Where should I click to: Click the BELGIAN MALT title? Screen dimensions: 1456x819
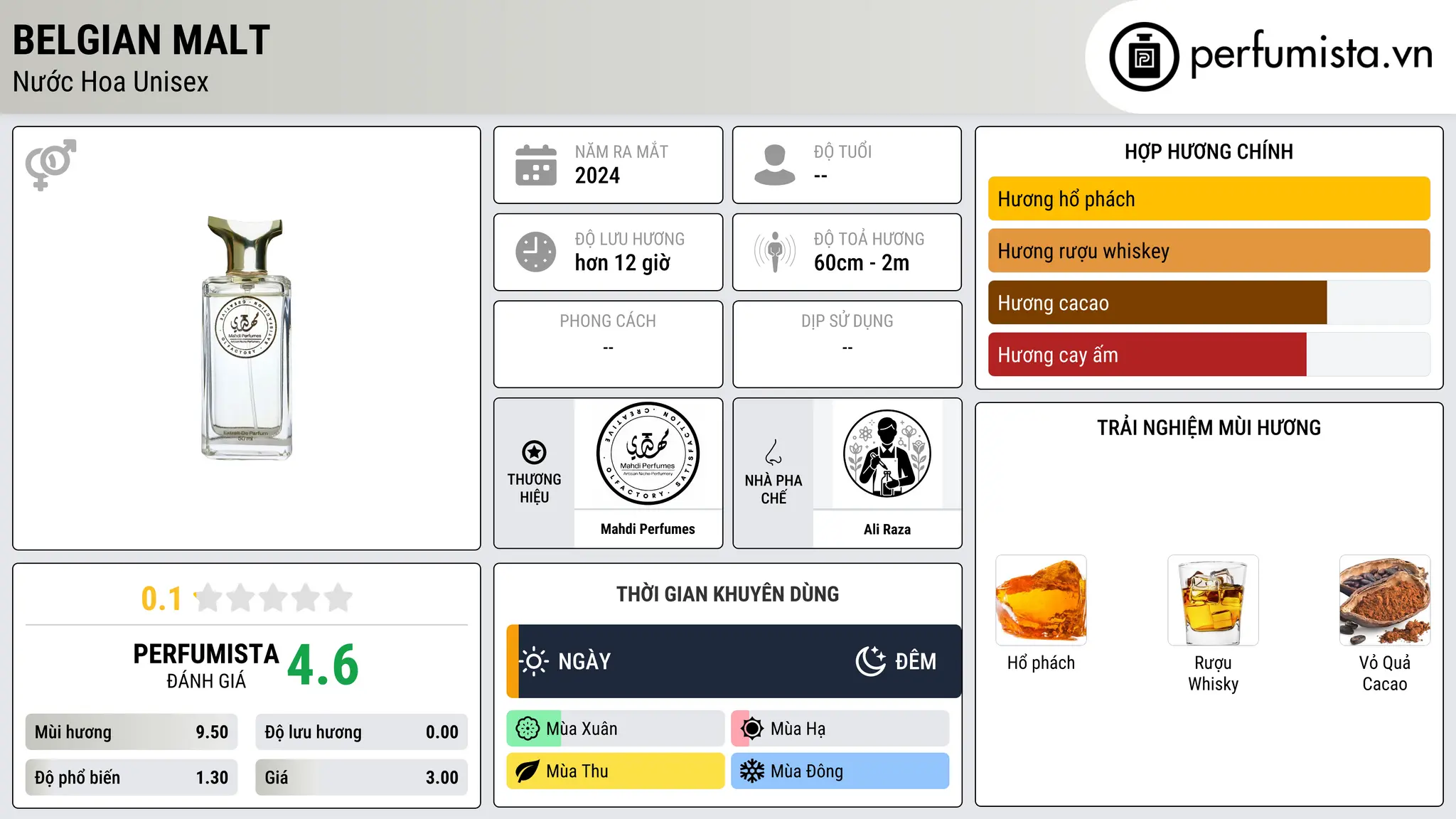click(141, 40)
